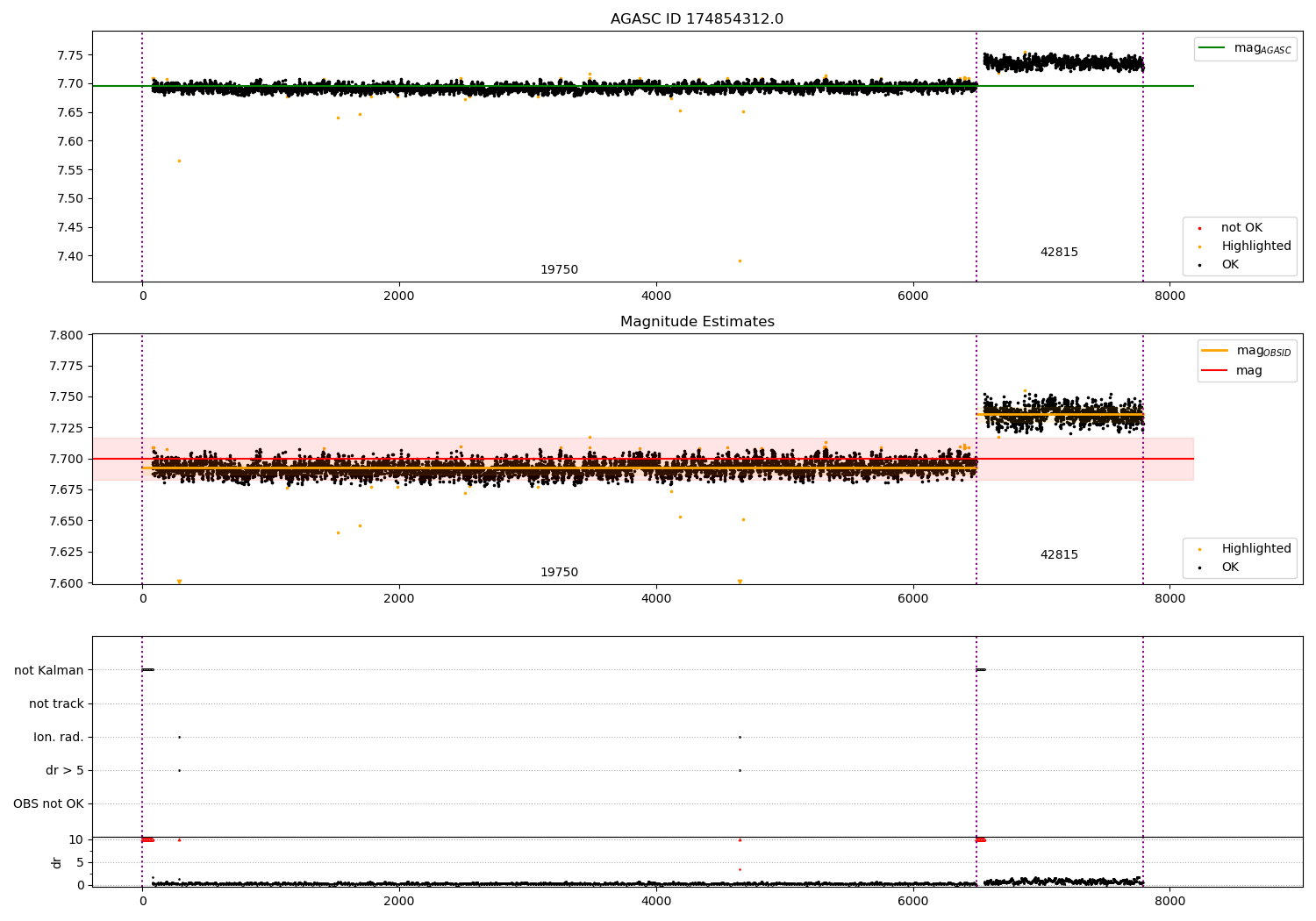Click 'Highlighted' legend entry in top plot
This screenshot has width=1316, height=921.
(1255, 246)
